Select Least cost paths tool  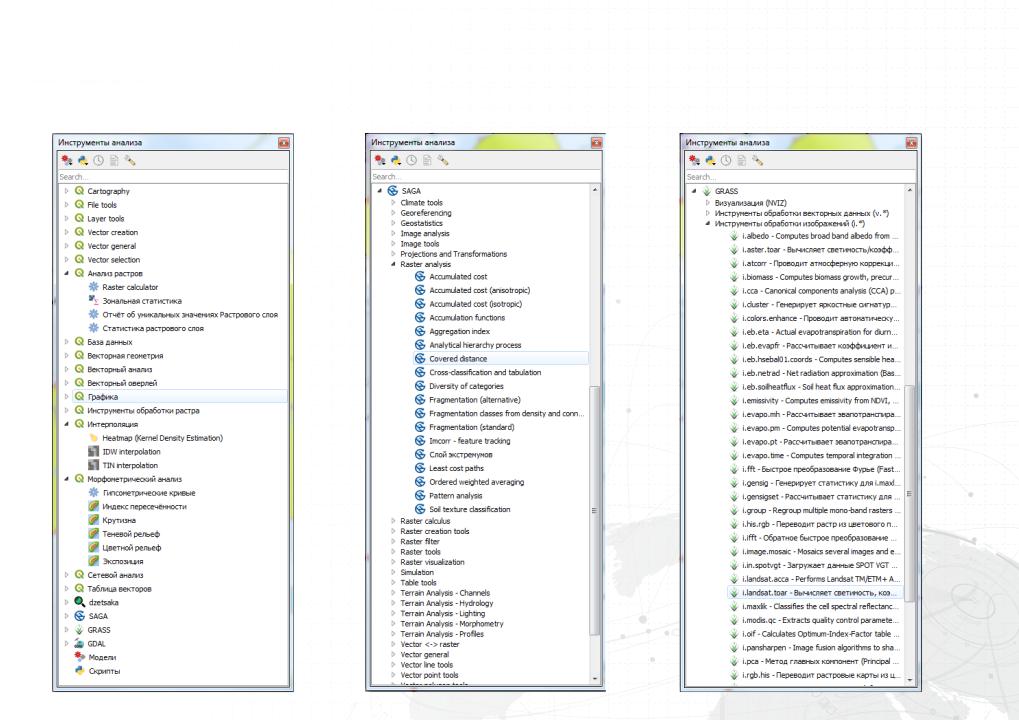pyautogui.click(x=456, y=469)
